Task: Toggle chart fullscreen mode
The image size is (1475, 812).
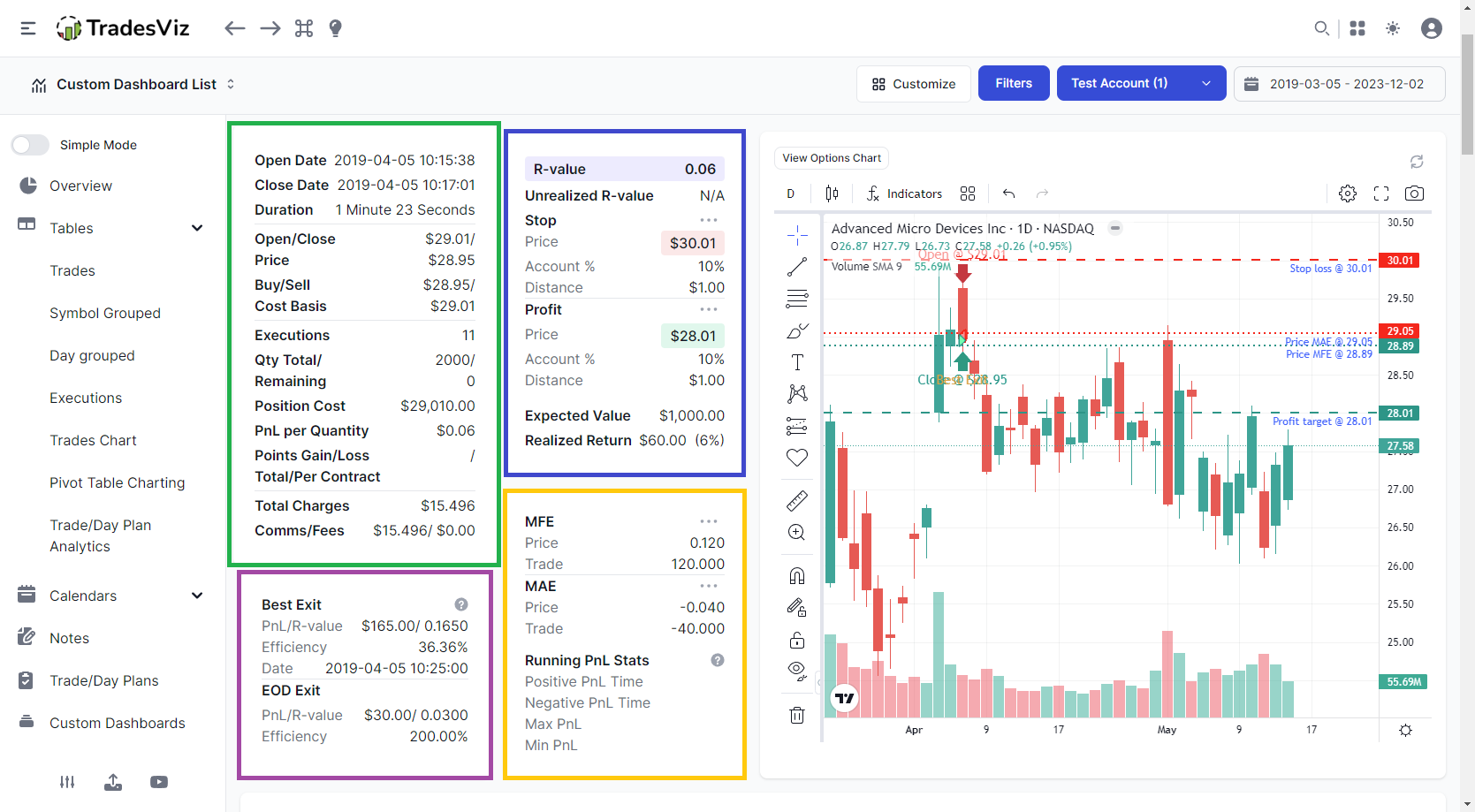Action: pyautogui.click(x=1381, y=194)
